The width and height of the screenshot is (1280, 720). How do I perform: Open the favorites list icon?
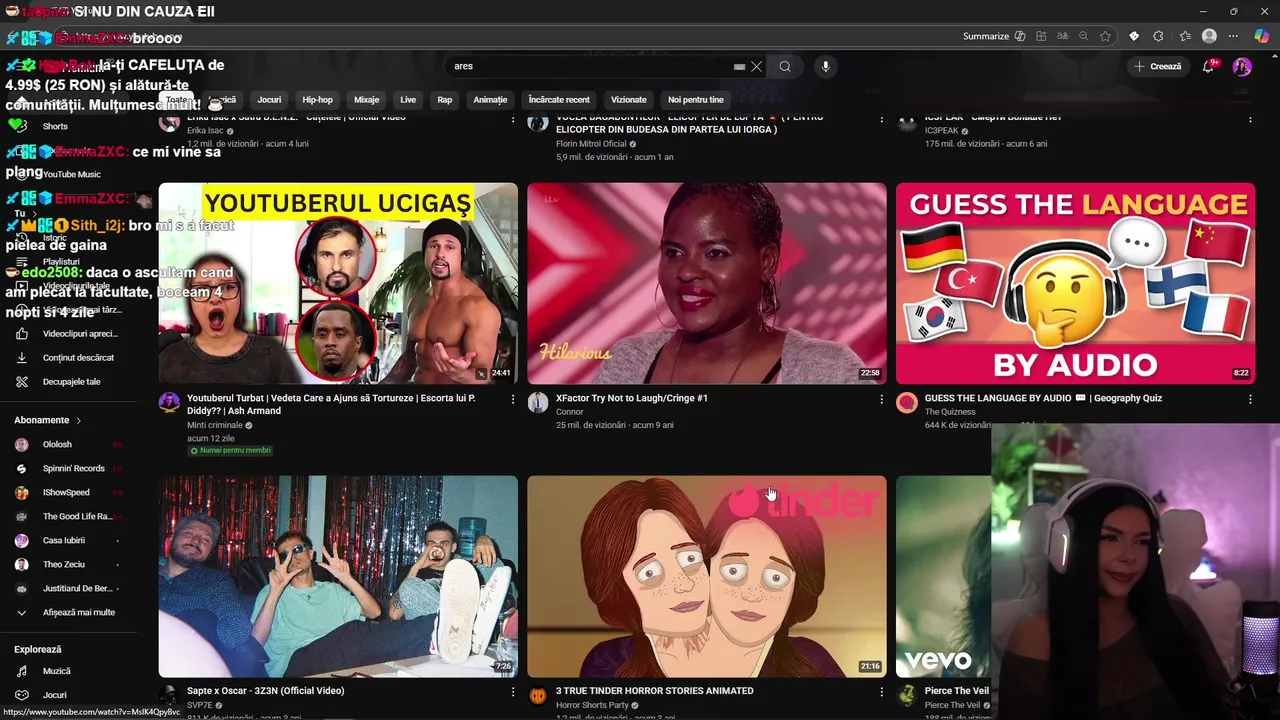coord(1185,36)
